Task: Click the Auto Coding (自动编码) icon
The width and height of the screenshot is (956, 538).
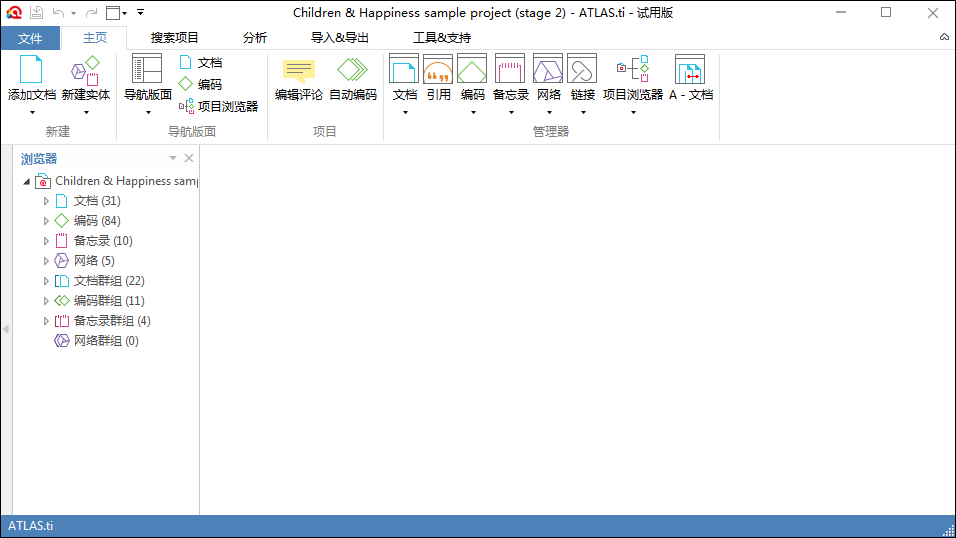Action: 353,70
